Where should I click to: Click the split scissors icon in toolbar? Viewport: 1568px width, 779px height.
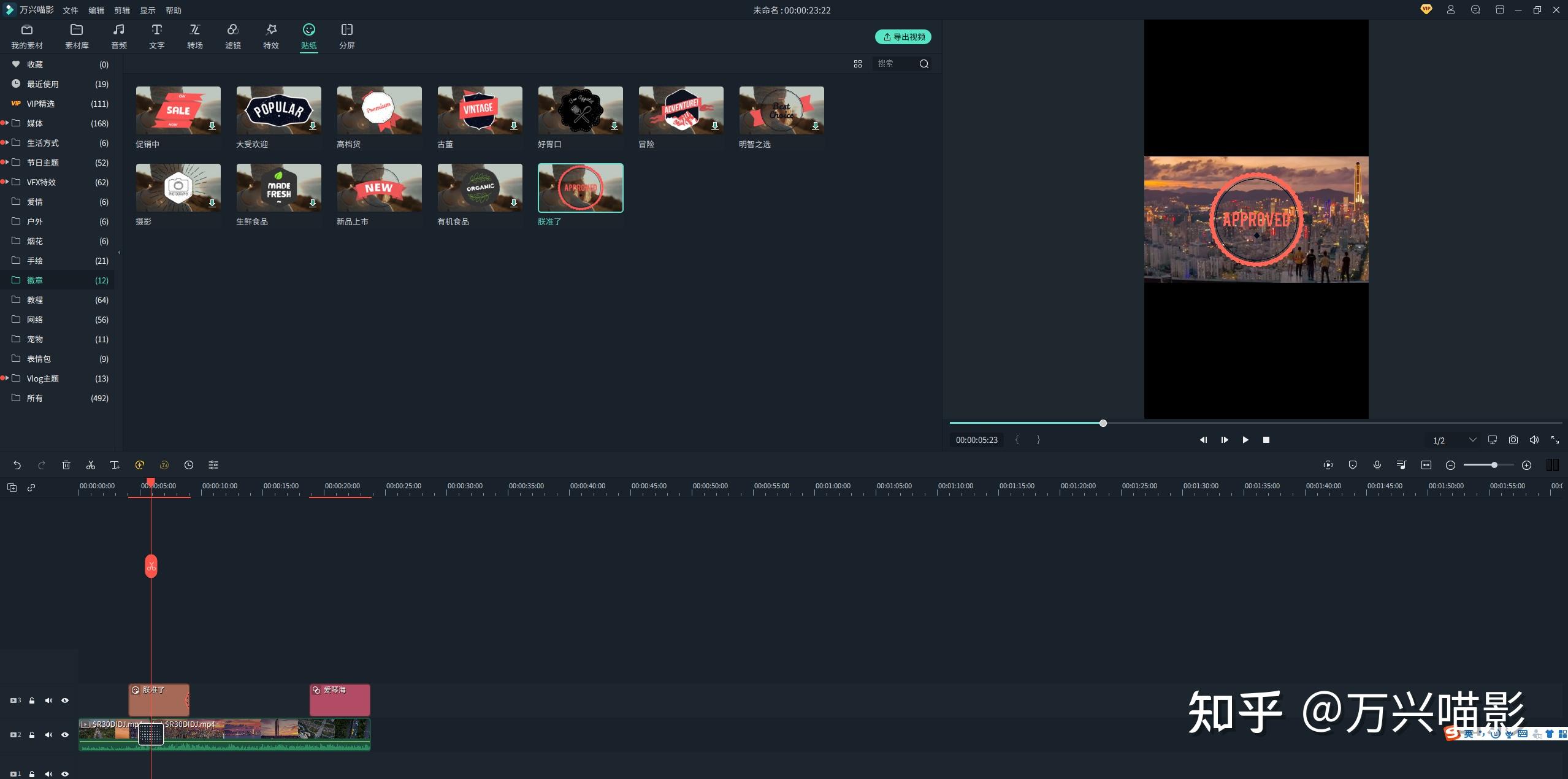tap(91, 465)
